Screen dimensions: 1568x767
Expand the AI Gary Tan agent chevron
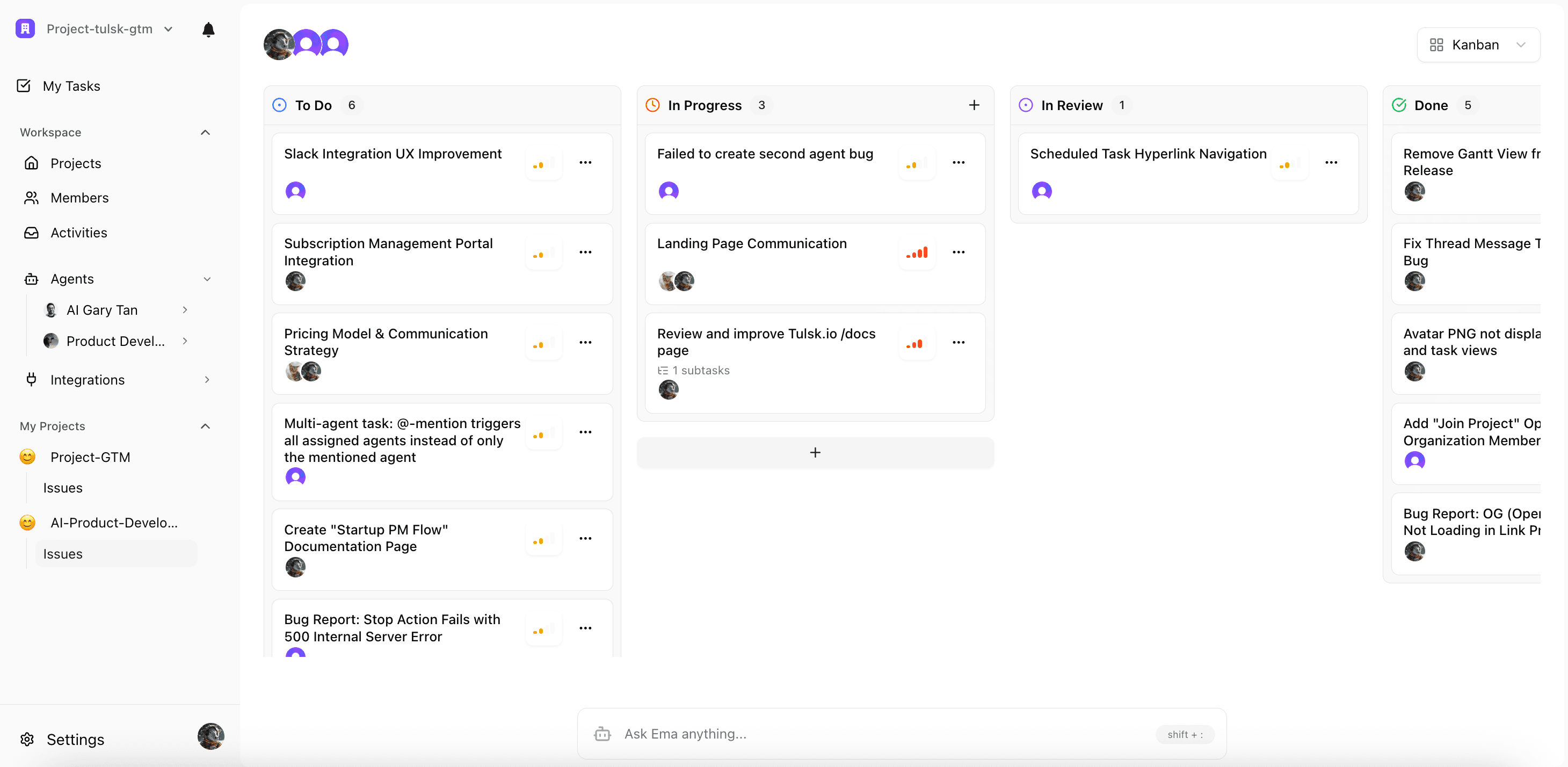click(x=185, y=310)
